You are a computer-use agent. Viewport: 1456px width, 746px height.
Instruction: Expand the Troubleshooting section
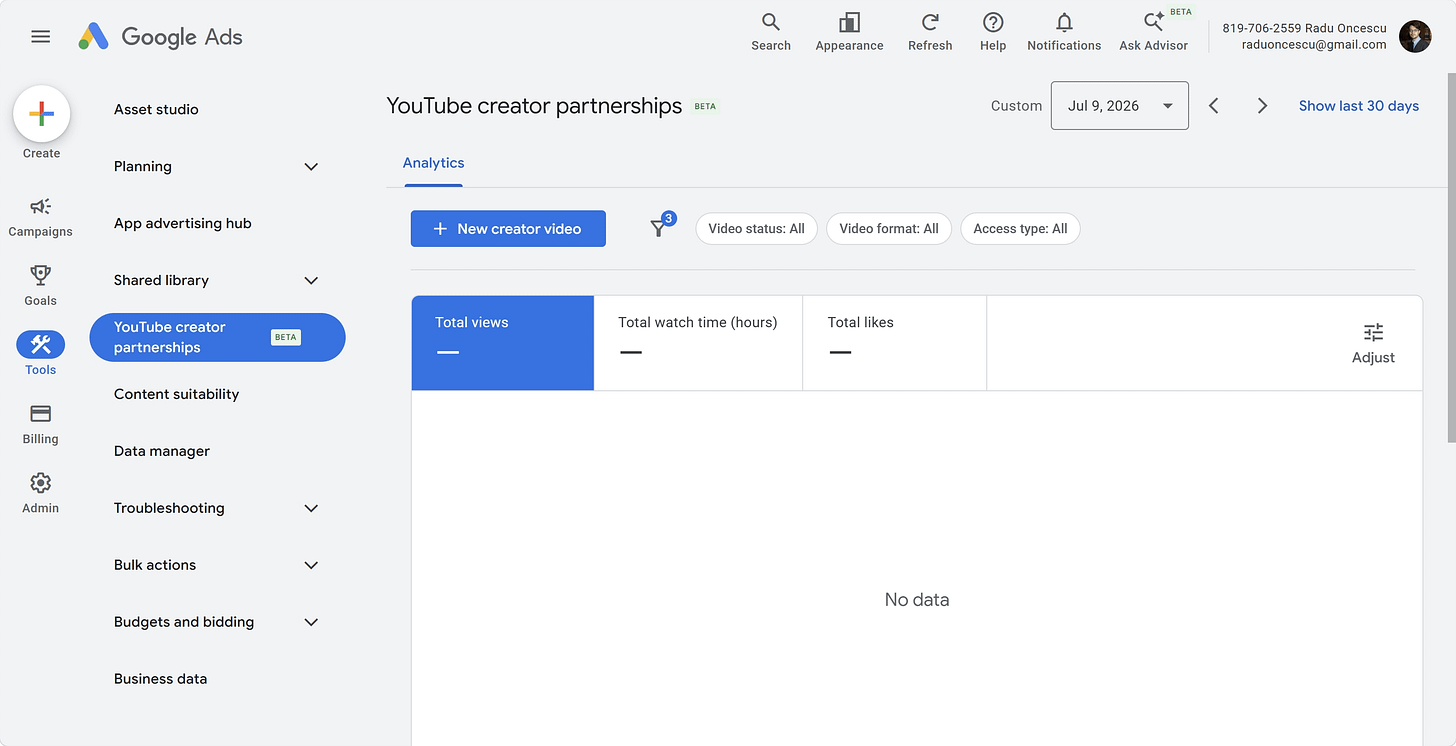point(311,509)
